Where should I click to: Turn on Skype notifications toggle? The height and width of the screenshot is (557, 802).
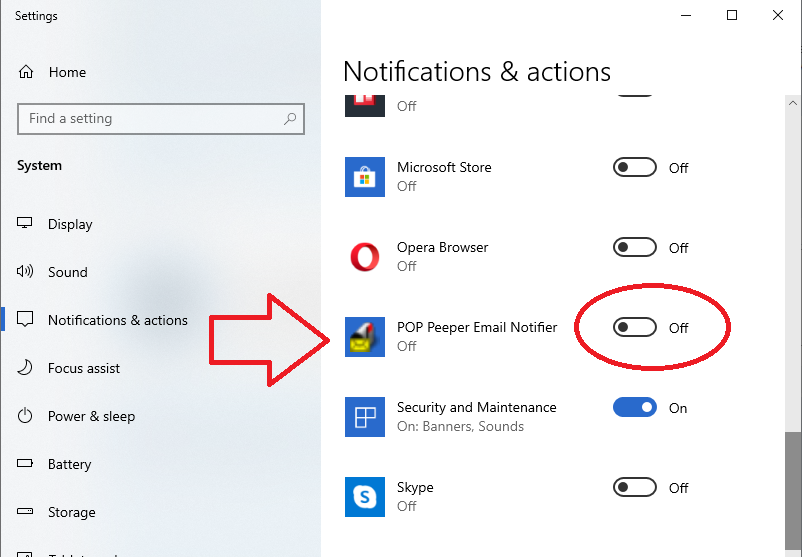[x=635, y=487]
